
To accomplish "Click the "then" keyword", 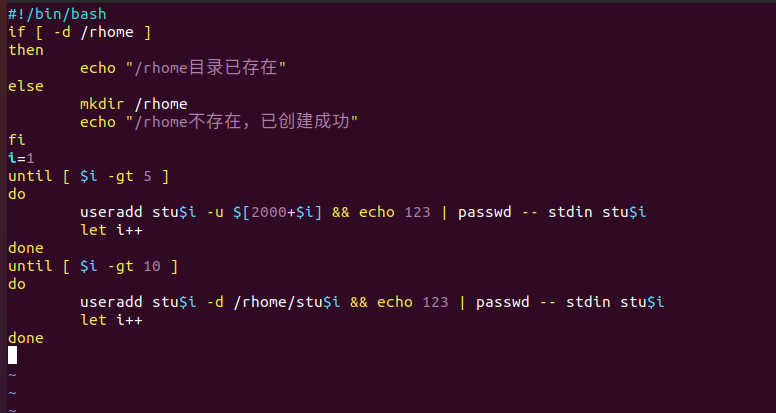I will point(26,50).
